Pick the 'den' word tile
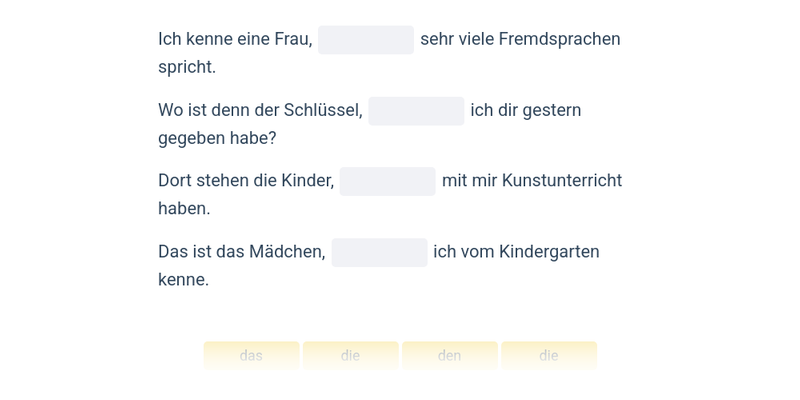 (x=449, y=355)
